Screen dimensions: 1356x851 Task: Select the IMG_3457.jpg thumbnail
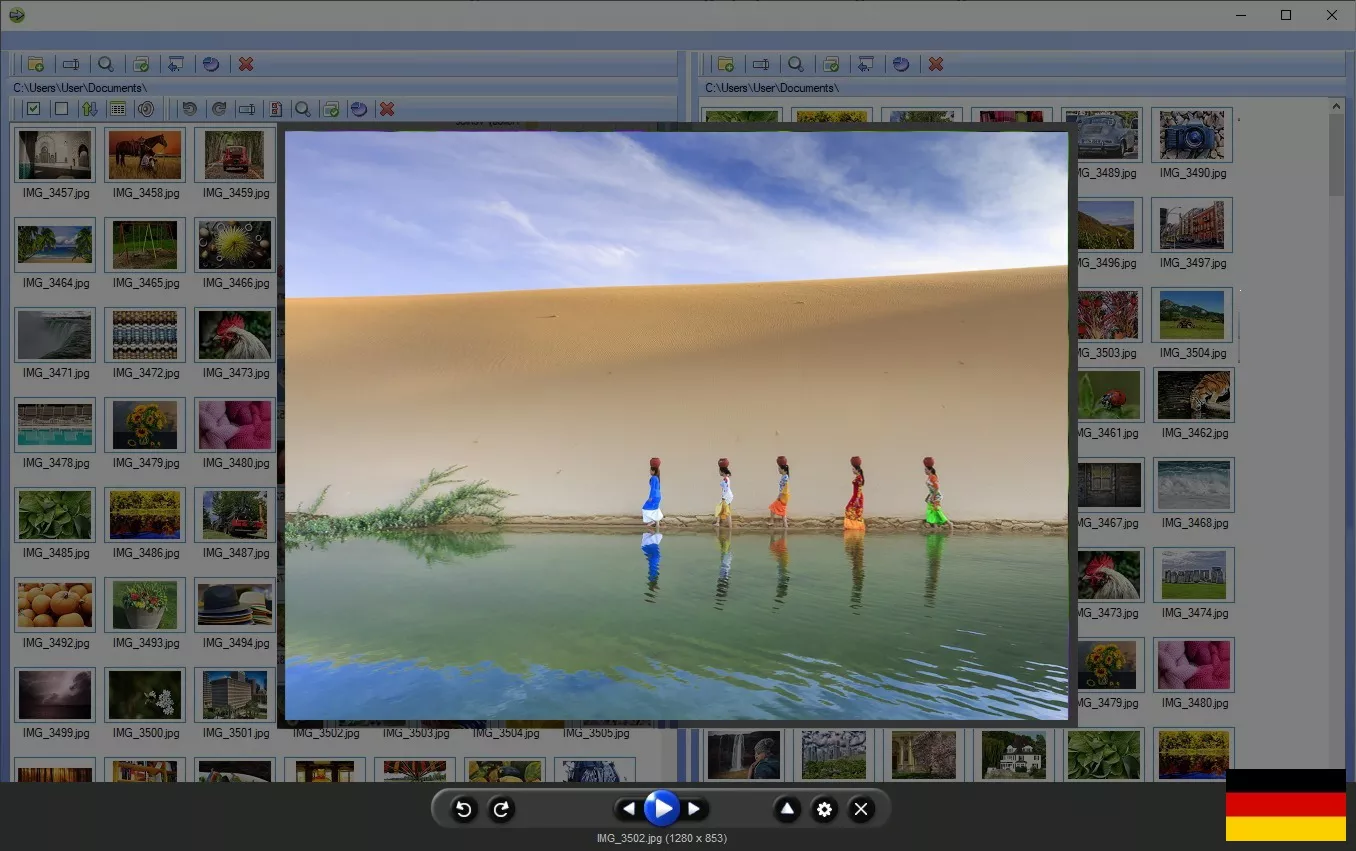55,155
